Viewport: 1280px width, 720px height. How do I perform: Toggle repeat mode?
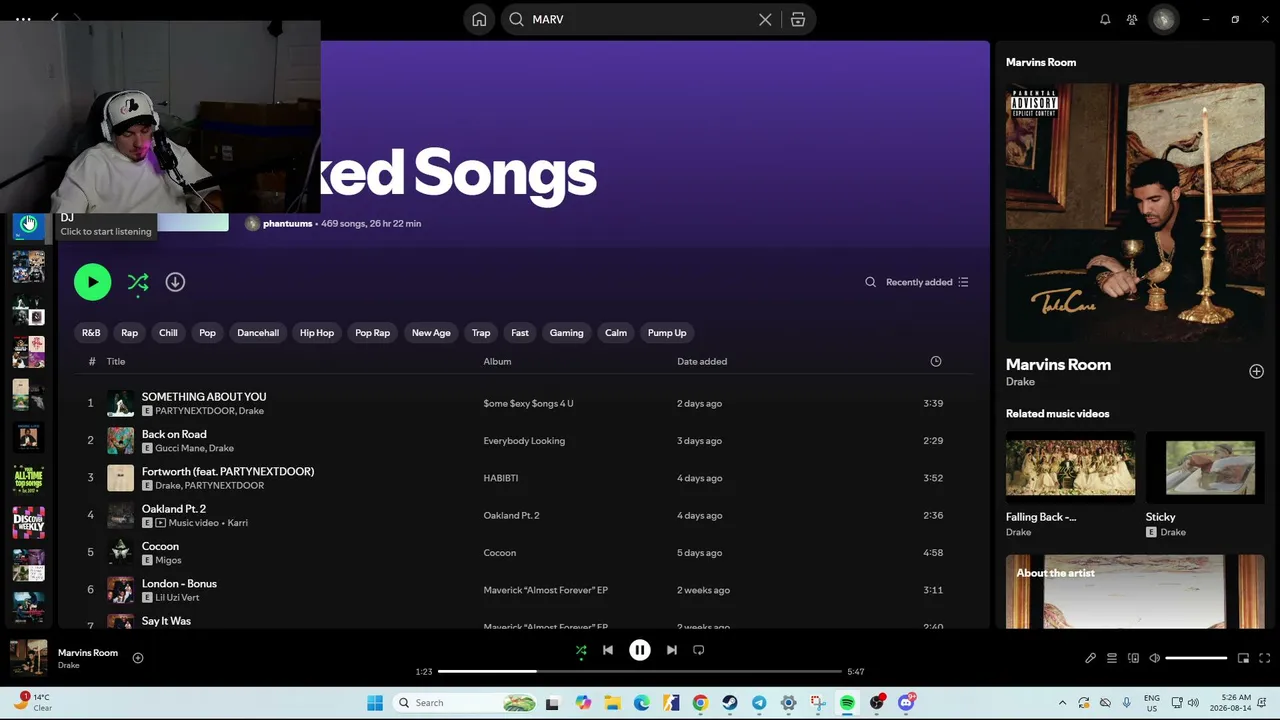699,650
